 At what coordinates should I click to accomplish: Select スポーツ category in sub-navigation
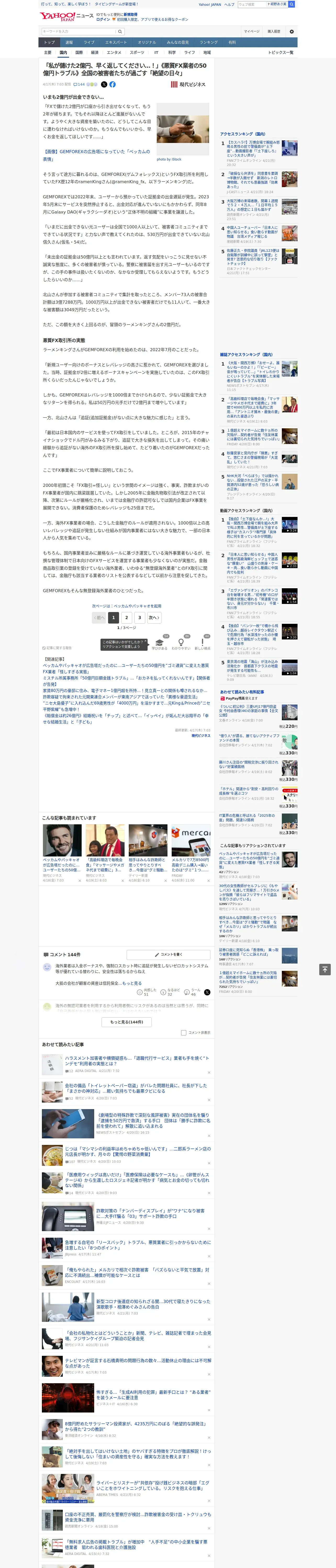[137, 52]
